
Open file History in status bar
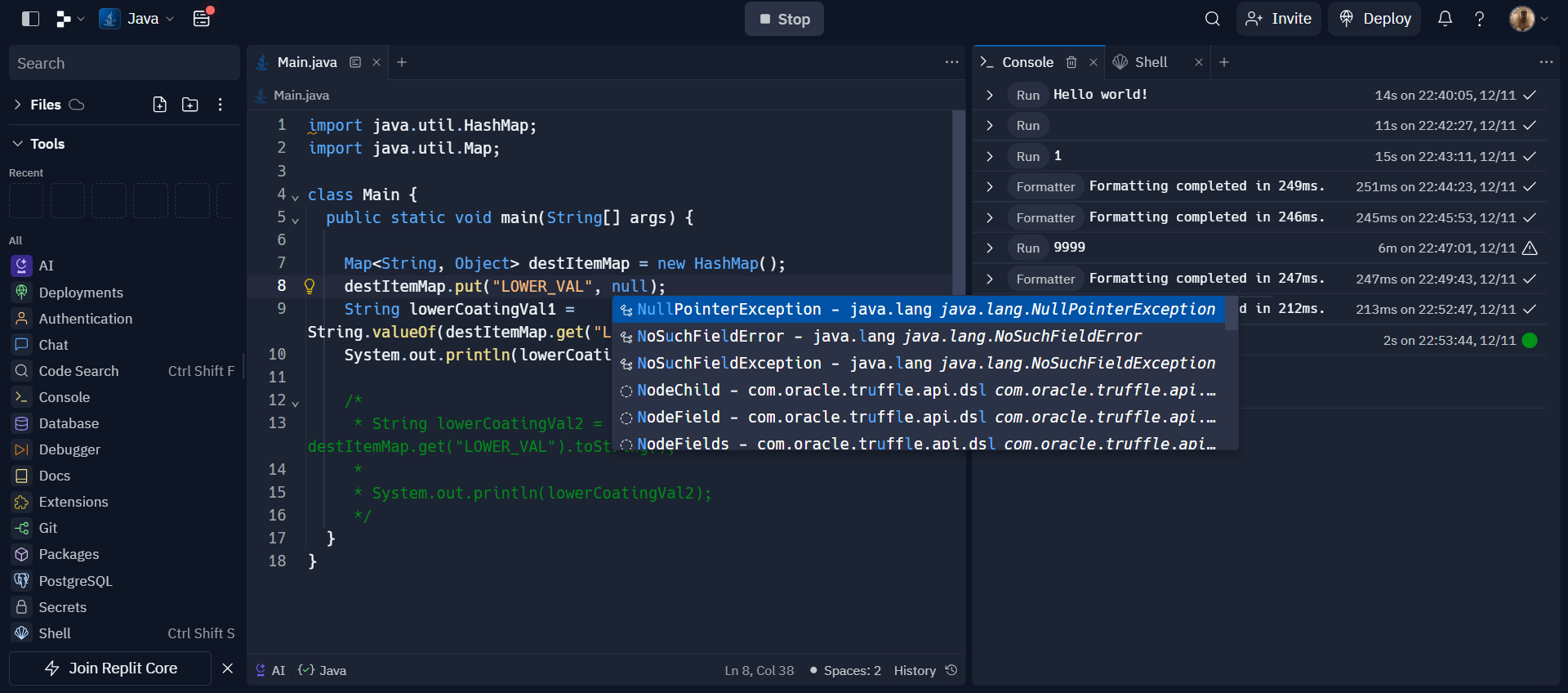(926, 670)
